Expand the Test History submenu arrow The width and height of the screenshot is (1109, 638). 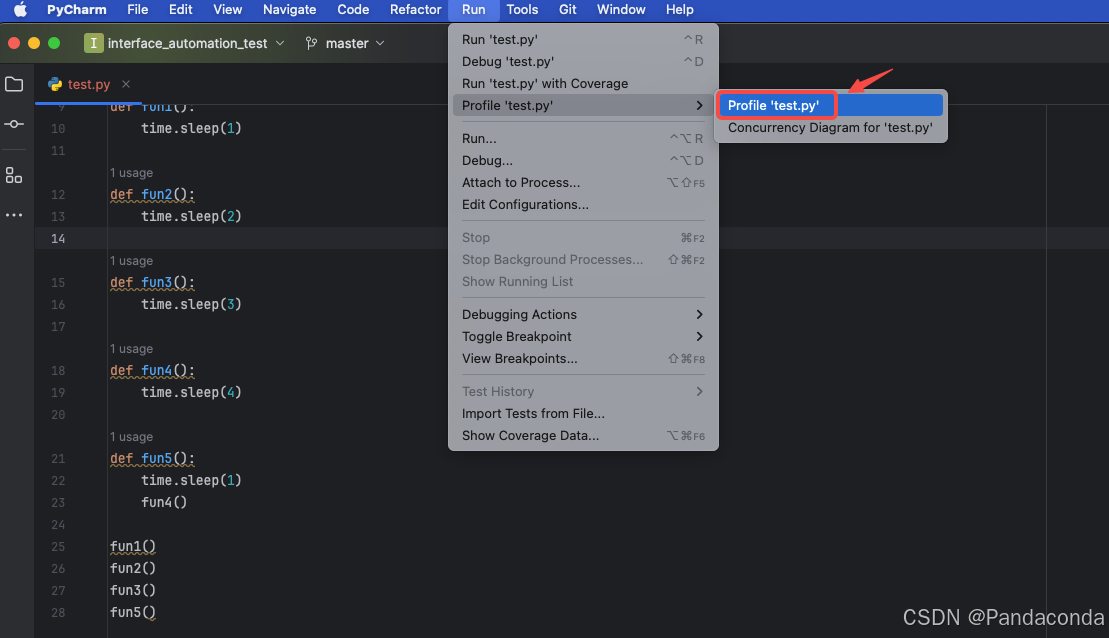[x=699, y=391]
